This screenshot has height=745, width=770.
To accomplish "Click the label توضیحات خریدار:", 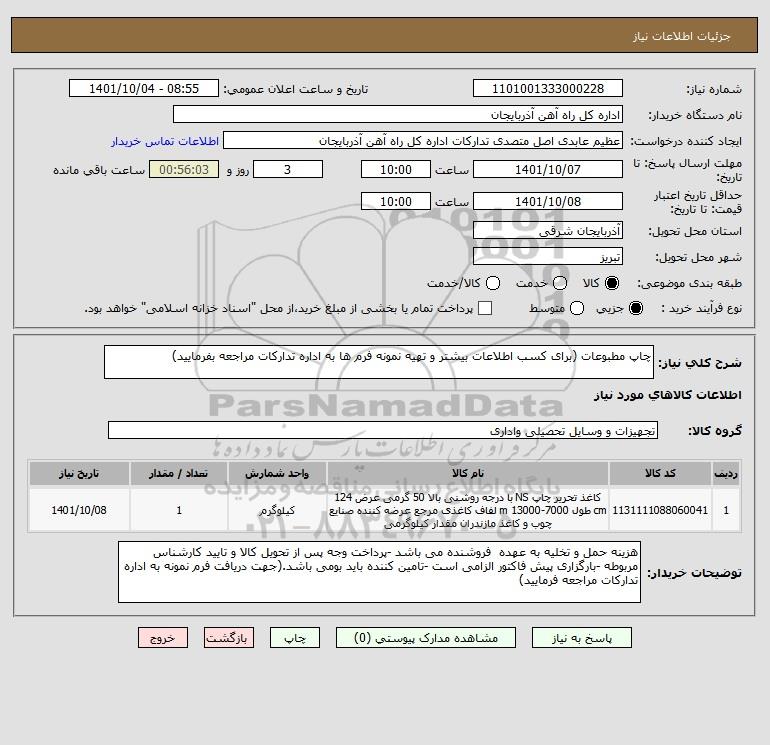I will coord(694,573).
